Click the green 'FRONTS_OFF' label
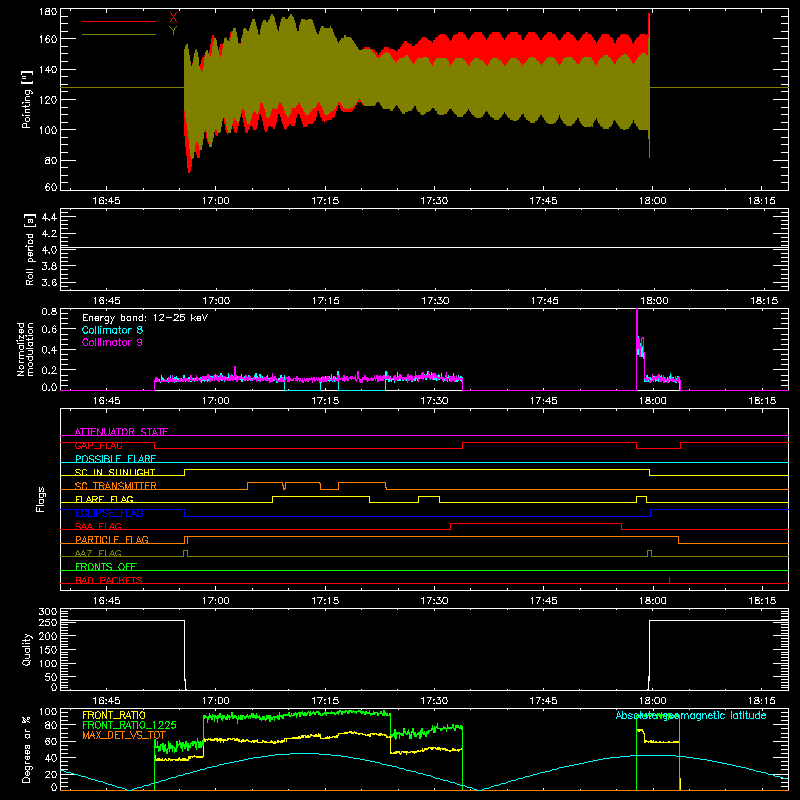Viewport: 800px width, 800px height. click(106, 566)
